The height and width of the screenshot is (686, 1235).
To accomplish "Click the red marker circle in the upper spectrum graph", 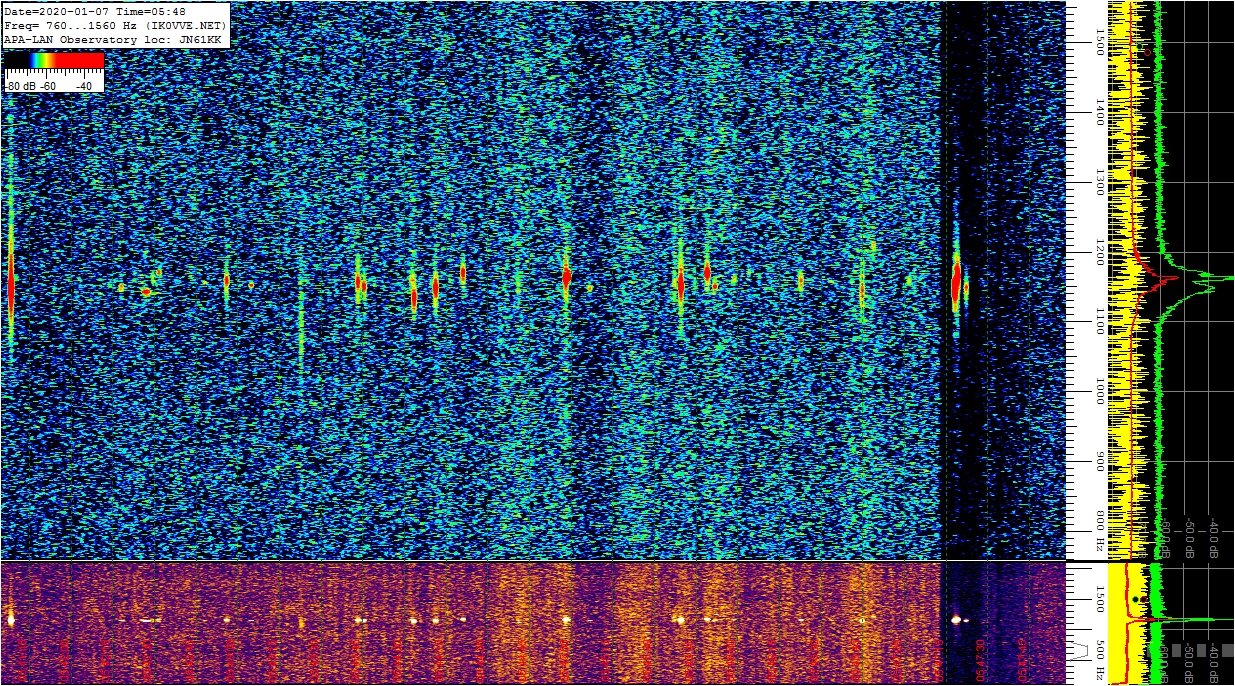I will pos(1147,52).
